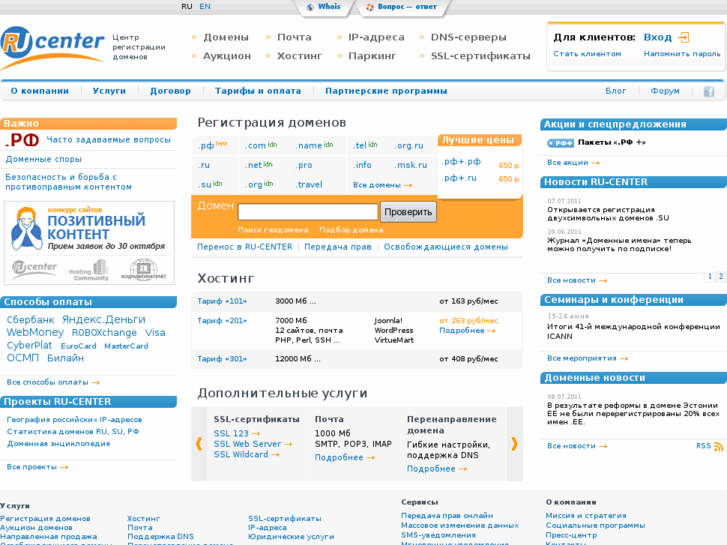The width and height of the screenshot is (727, 545).
Task: Open the Позитивный контент contest banner
Action: [89, 243]
